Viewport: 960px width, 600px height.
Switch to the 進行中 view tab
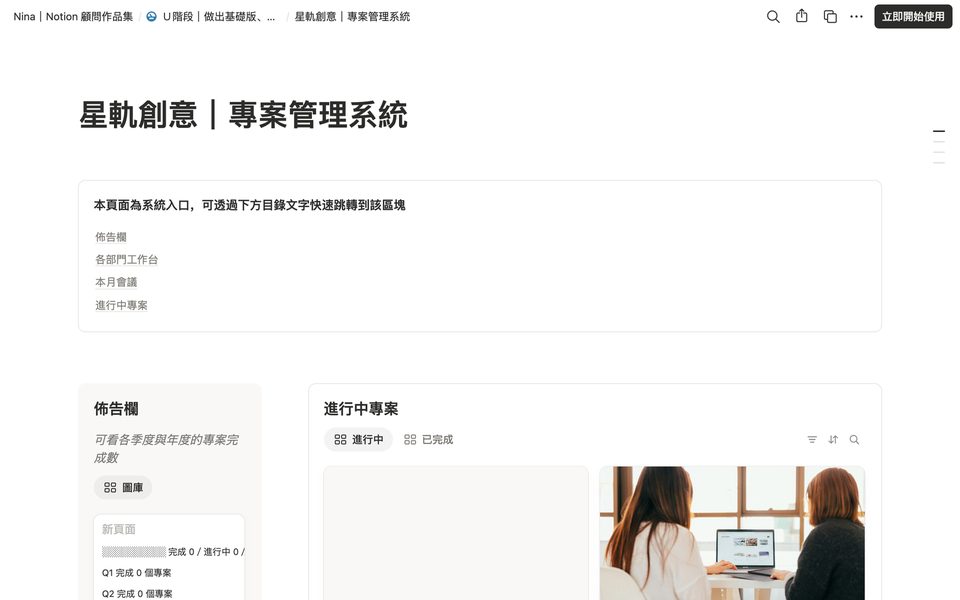tap(358, 440)
